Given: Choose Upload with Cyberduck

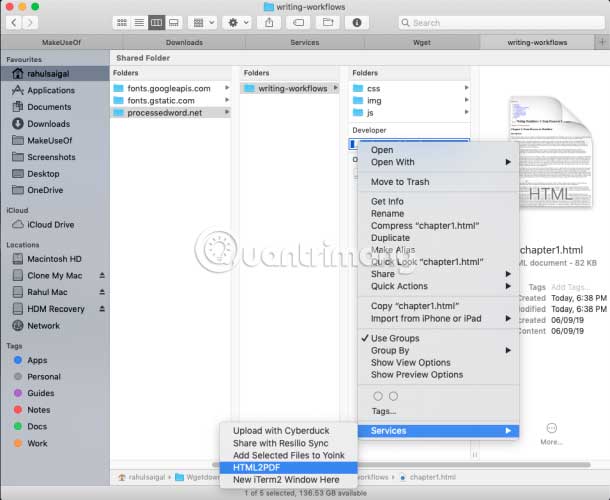Looking at the screenshot, I should pos(289,431).
